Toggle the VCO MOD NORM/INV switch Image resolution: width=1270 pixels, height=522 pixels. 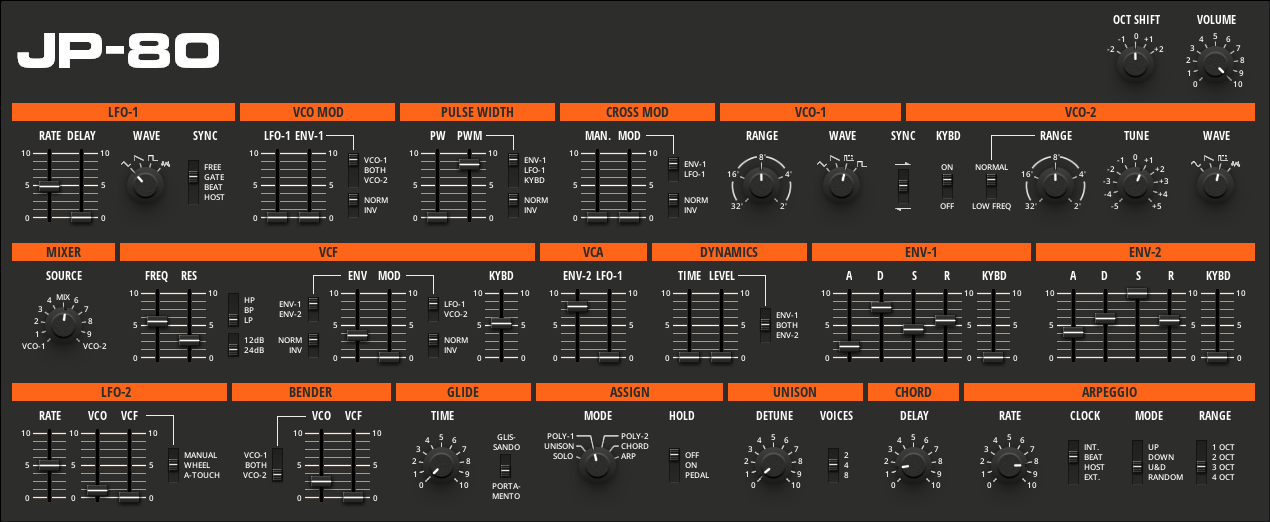(353, 204)
